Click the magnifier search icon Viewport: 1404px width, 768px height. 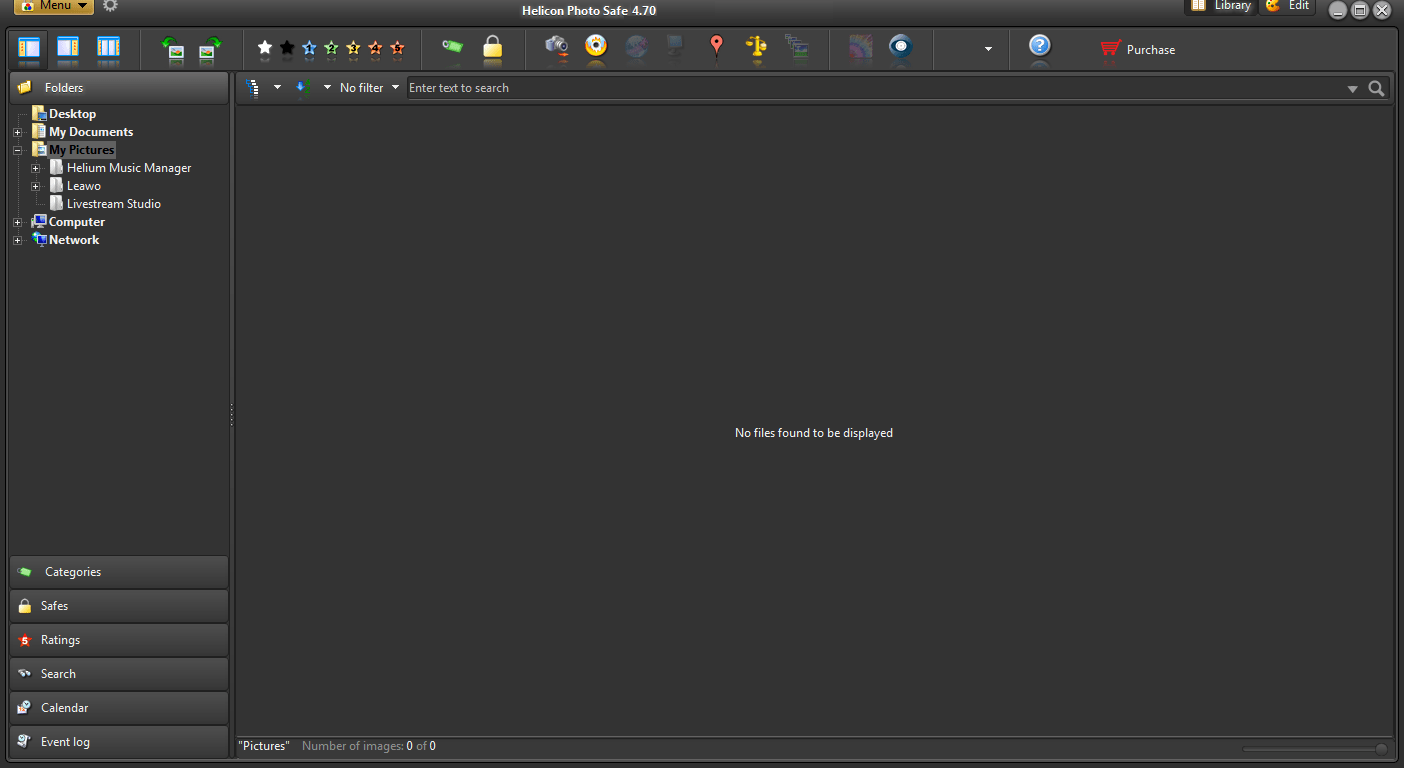pyautogui.click(x=1377, y=88)
